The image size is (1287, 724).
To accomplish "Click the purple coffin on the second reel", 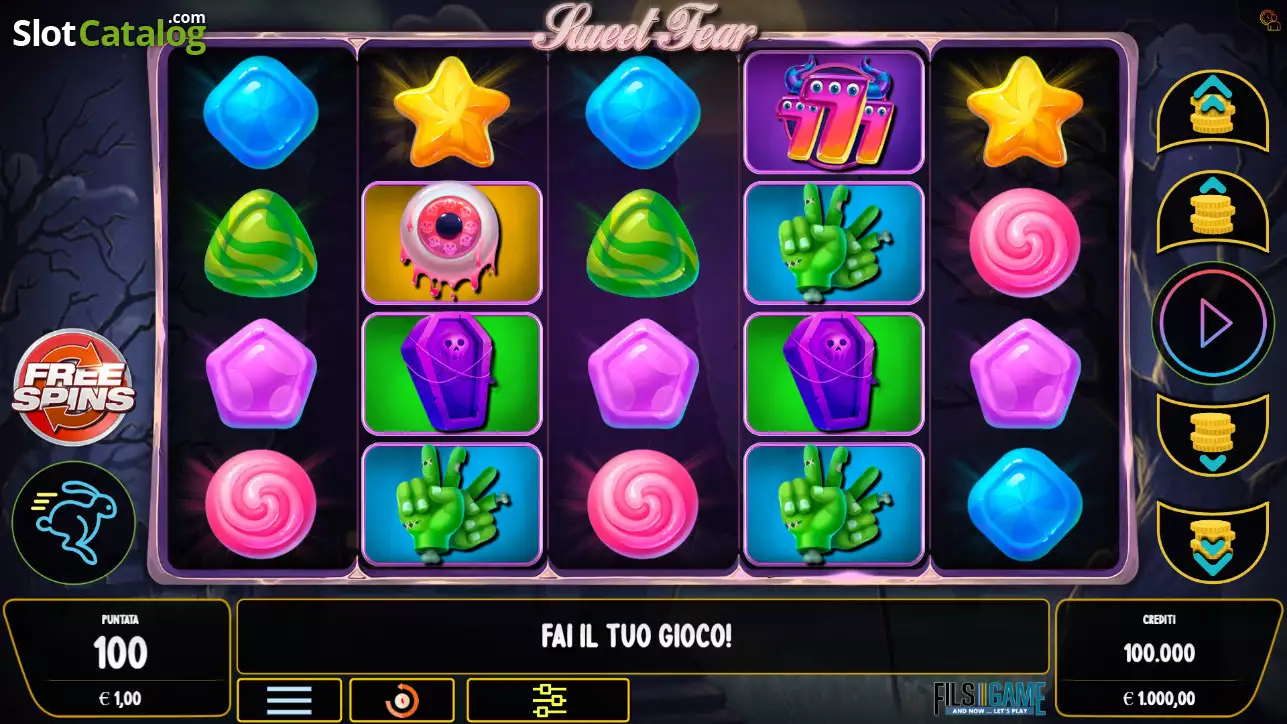I will coord(452,373).
